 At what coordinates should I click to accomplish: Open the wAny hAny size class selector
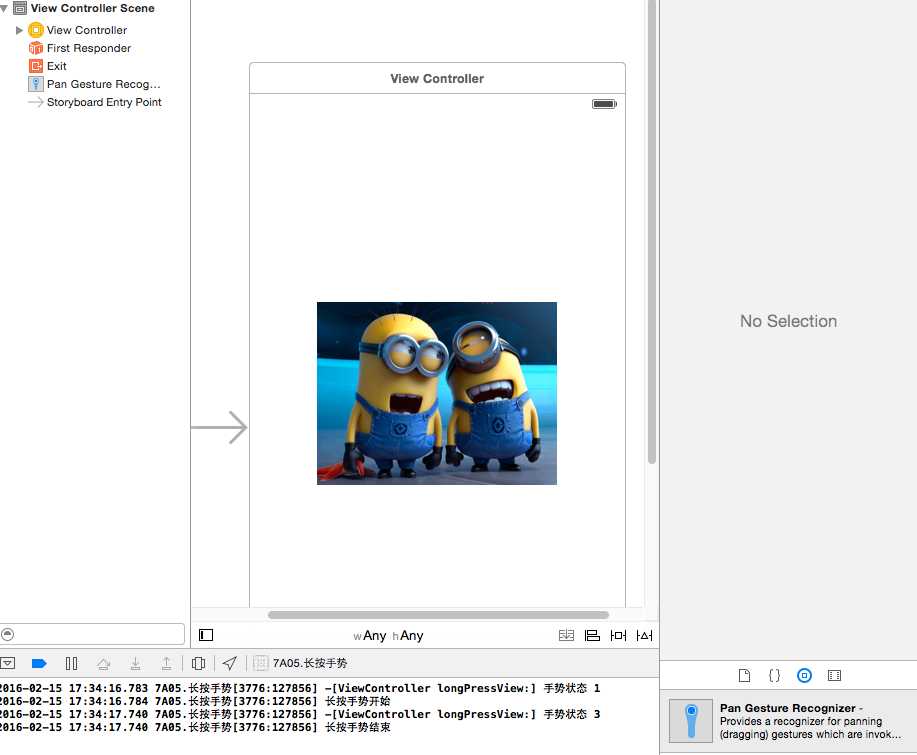point(388,636)
